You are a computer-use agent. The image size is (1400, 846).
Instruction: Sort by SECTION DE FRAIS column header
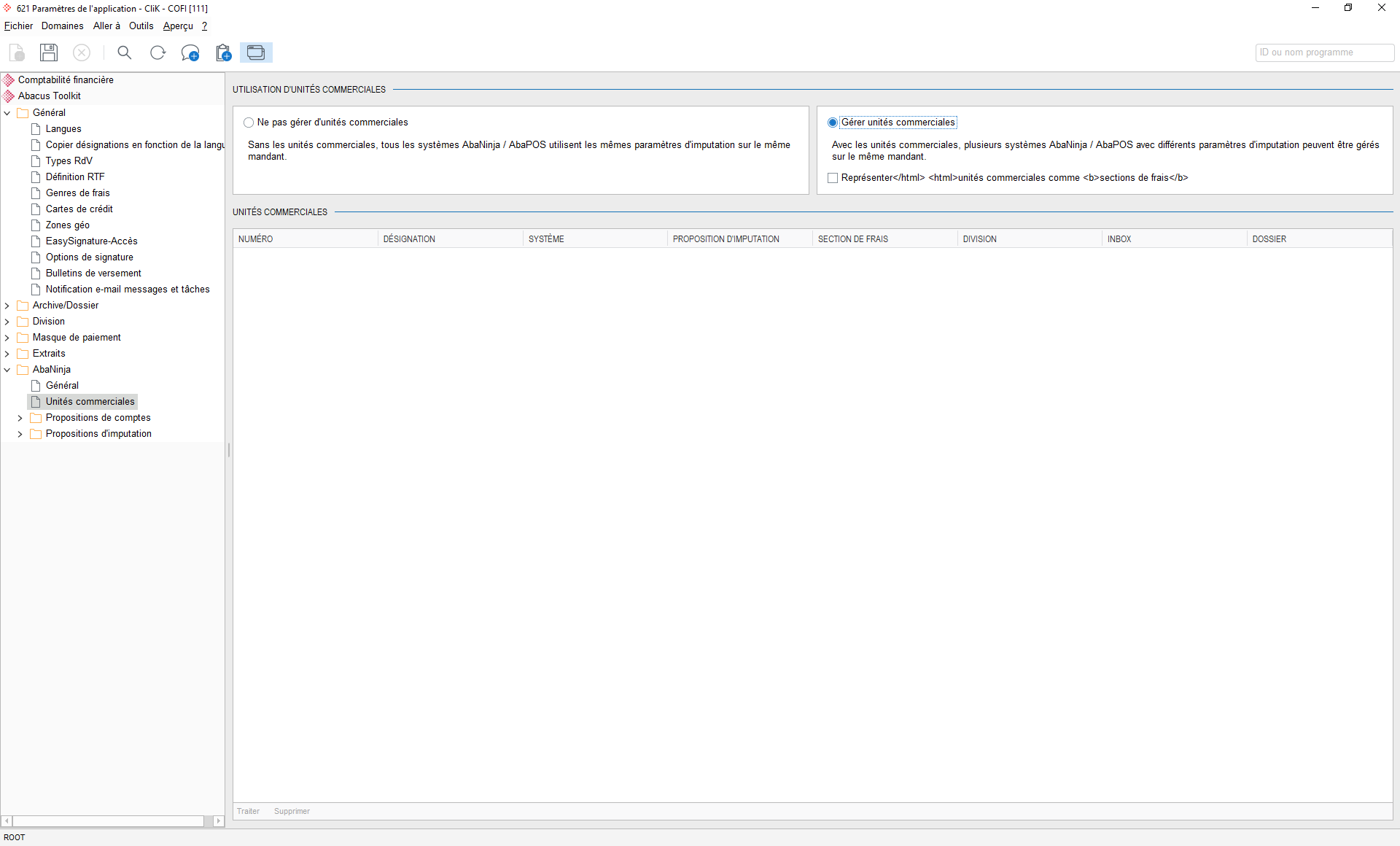coord(885,239)
